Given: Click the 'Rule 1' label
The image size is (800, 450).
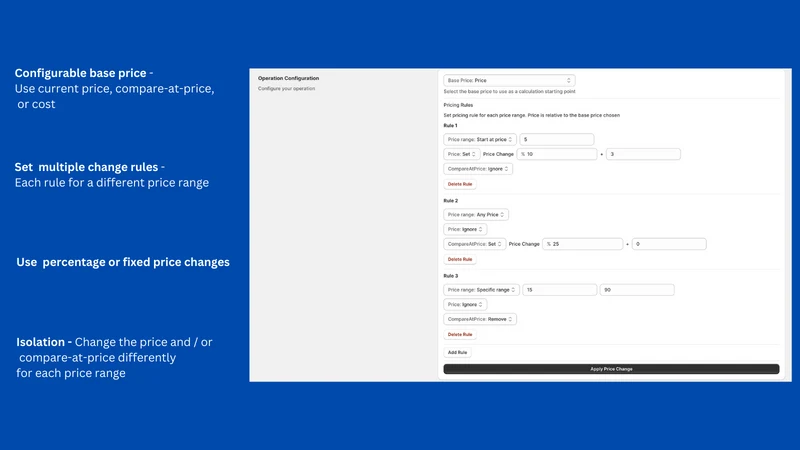Looking at the screenshot, I should coord(451,126).
